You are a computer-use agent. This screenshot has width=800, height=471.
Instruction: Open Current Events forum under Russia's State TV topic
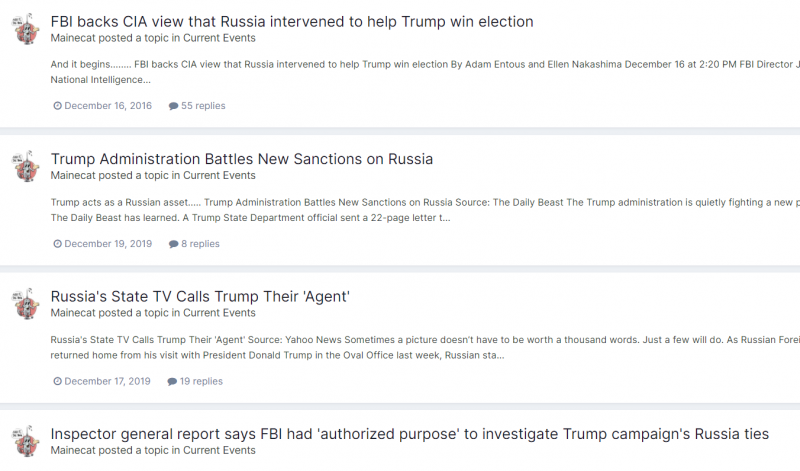tap(219, 313)
